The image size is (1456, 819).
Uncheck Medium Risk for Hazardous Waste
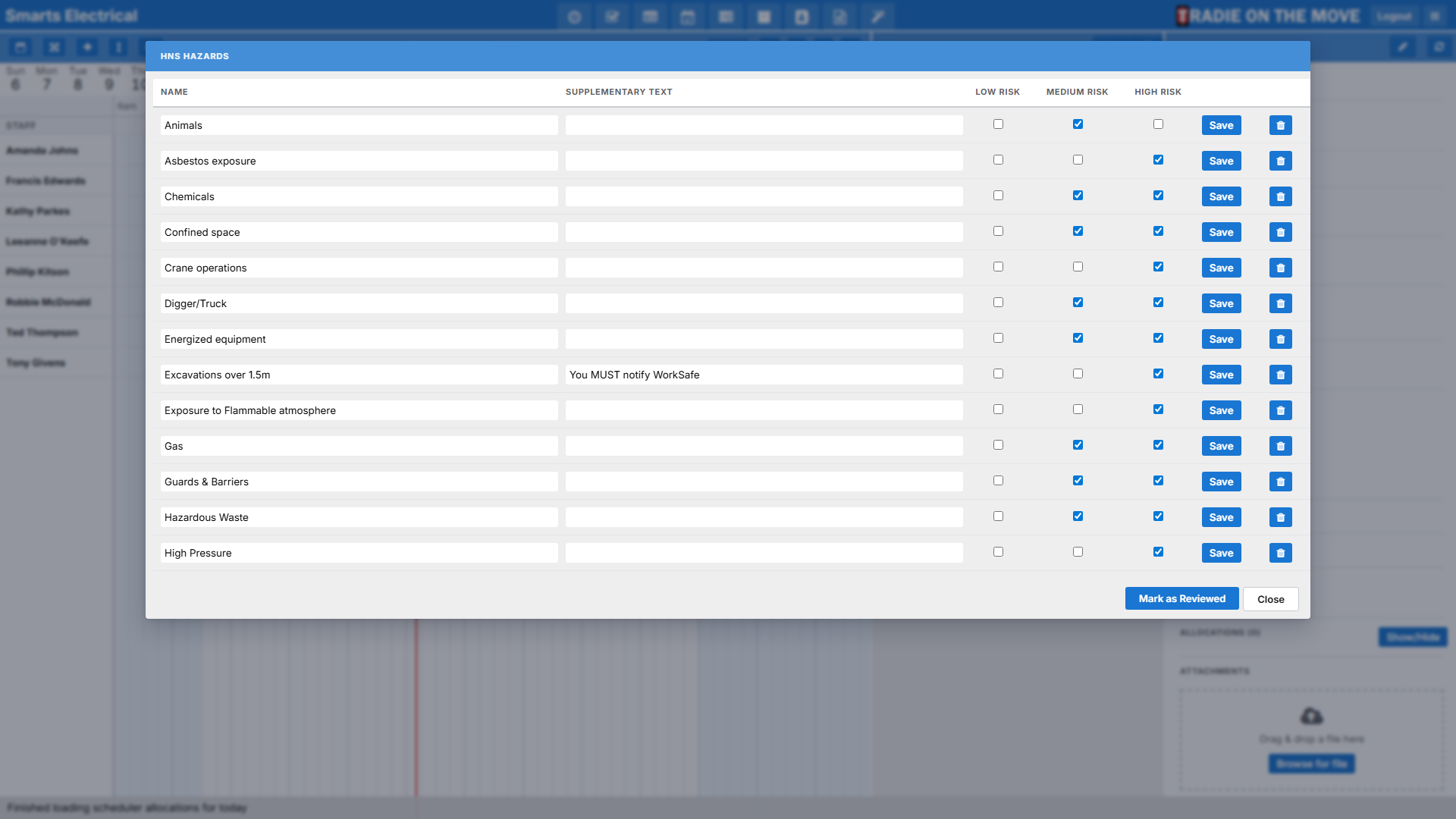pyautogui.click(x=1078, y=516)
